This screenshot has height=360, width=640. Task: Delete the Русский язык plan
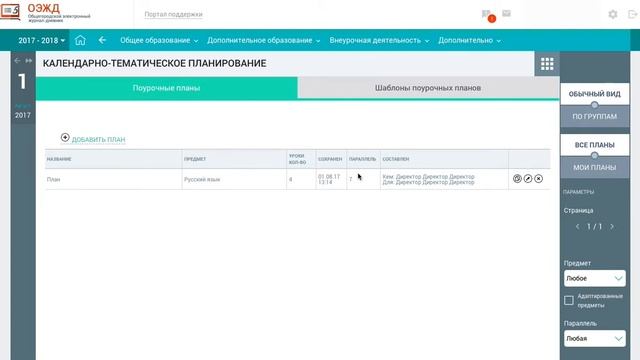[538, 179]
